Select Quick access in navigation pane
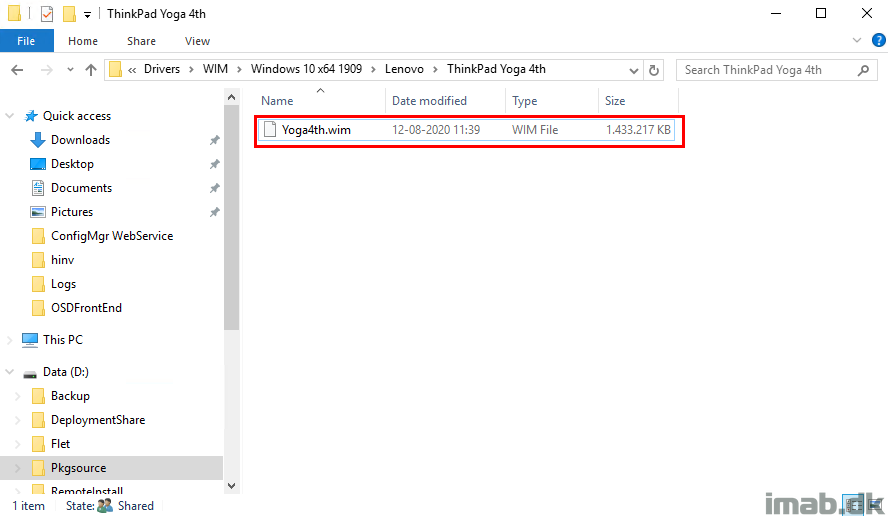The height and width of the screenshot is (516, 888). 77,116
